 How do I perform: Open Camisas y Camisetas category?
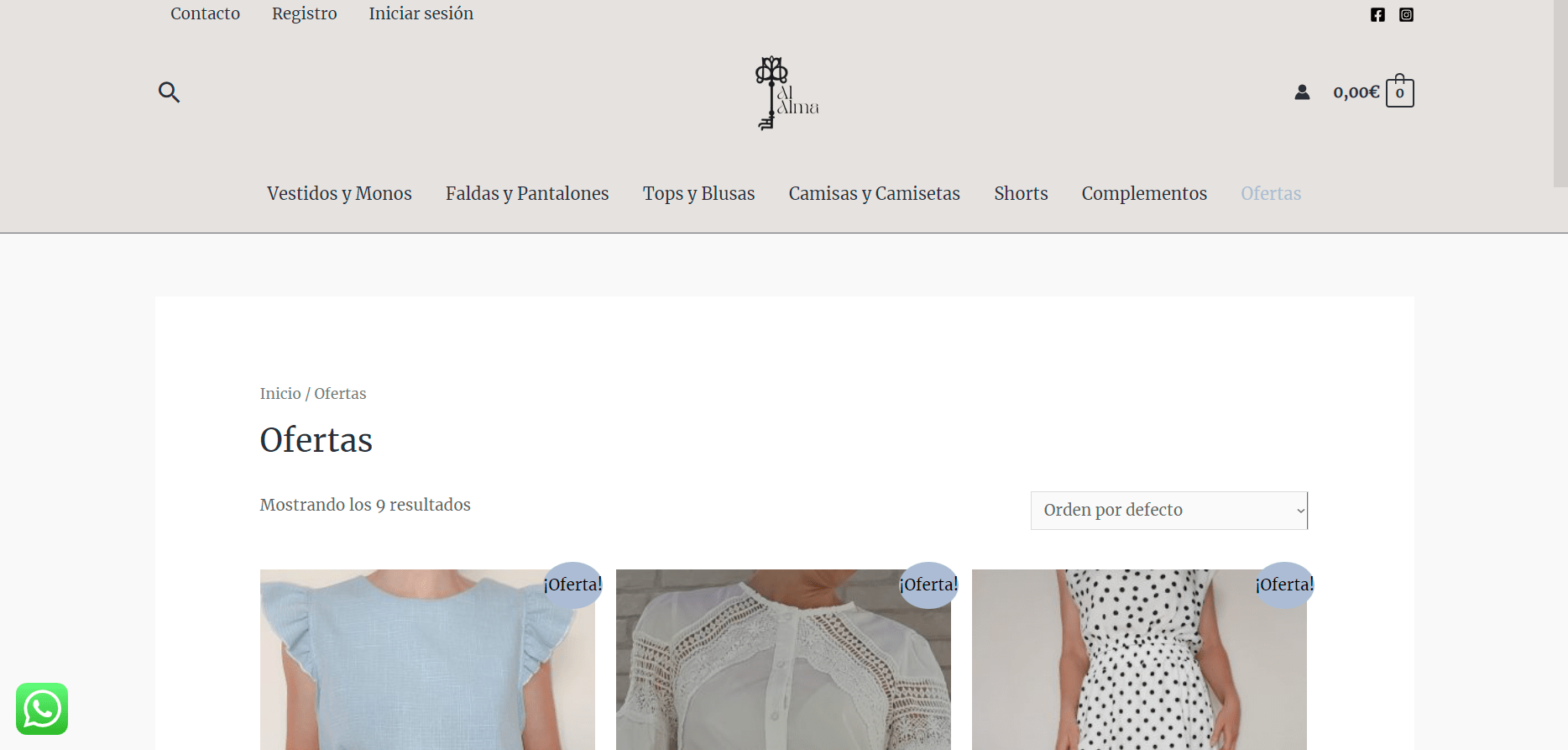point(874,193)
